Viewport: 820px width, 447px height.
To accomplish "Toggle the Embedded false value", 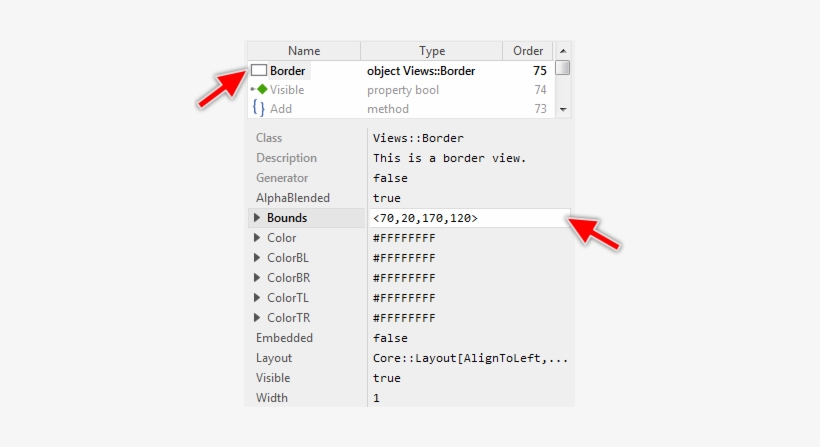I will tap(389, 338).
